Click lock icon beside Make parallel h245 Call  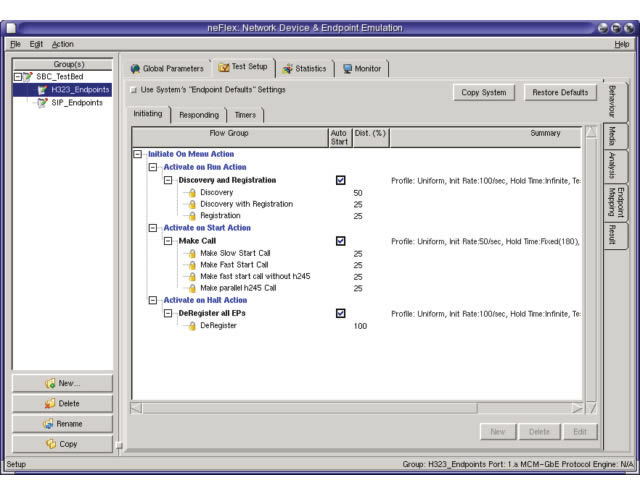192,288
